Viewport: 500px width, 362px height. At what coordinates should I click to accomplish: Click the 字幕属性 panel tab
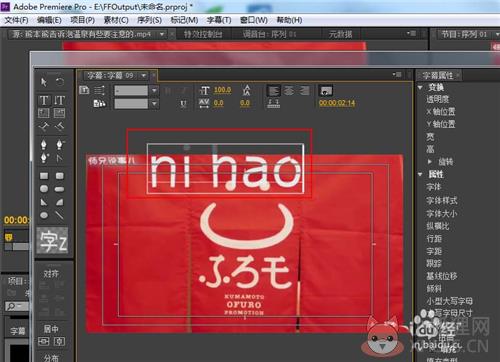click(x=437, y=75)
